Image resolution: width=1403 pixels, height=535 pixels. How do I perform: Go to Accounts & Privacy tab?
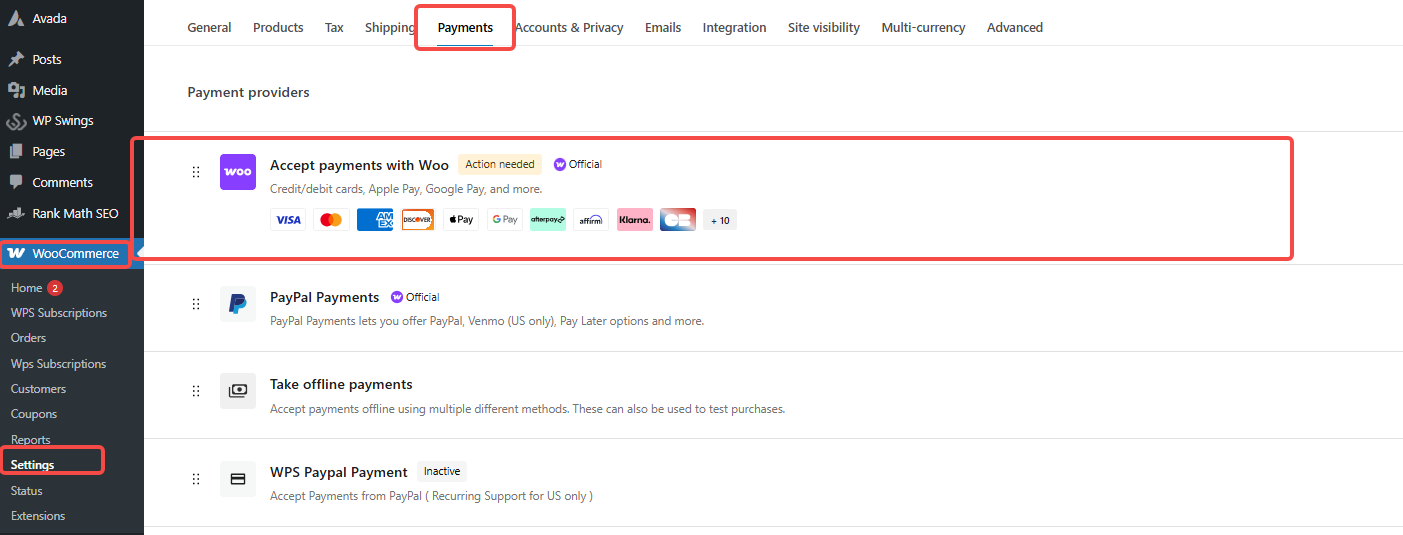click(x=569, y=28)
